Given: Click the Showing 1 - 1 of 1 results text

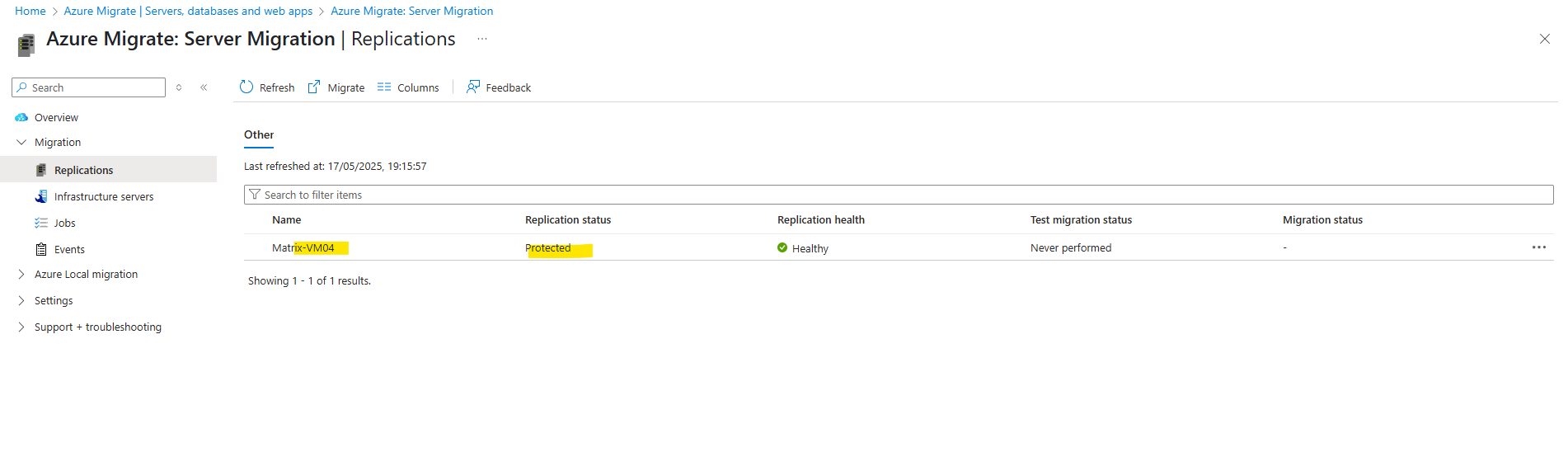Looking at the screenshot, I should click(x=309, y=280).
